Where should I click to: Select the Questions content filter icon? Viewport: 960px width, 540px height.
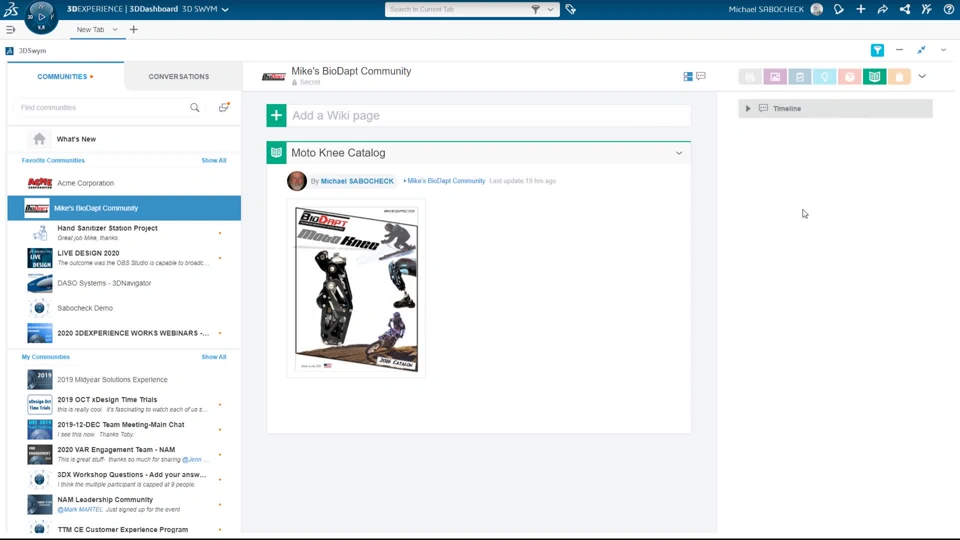coord(850,77)
